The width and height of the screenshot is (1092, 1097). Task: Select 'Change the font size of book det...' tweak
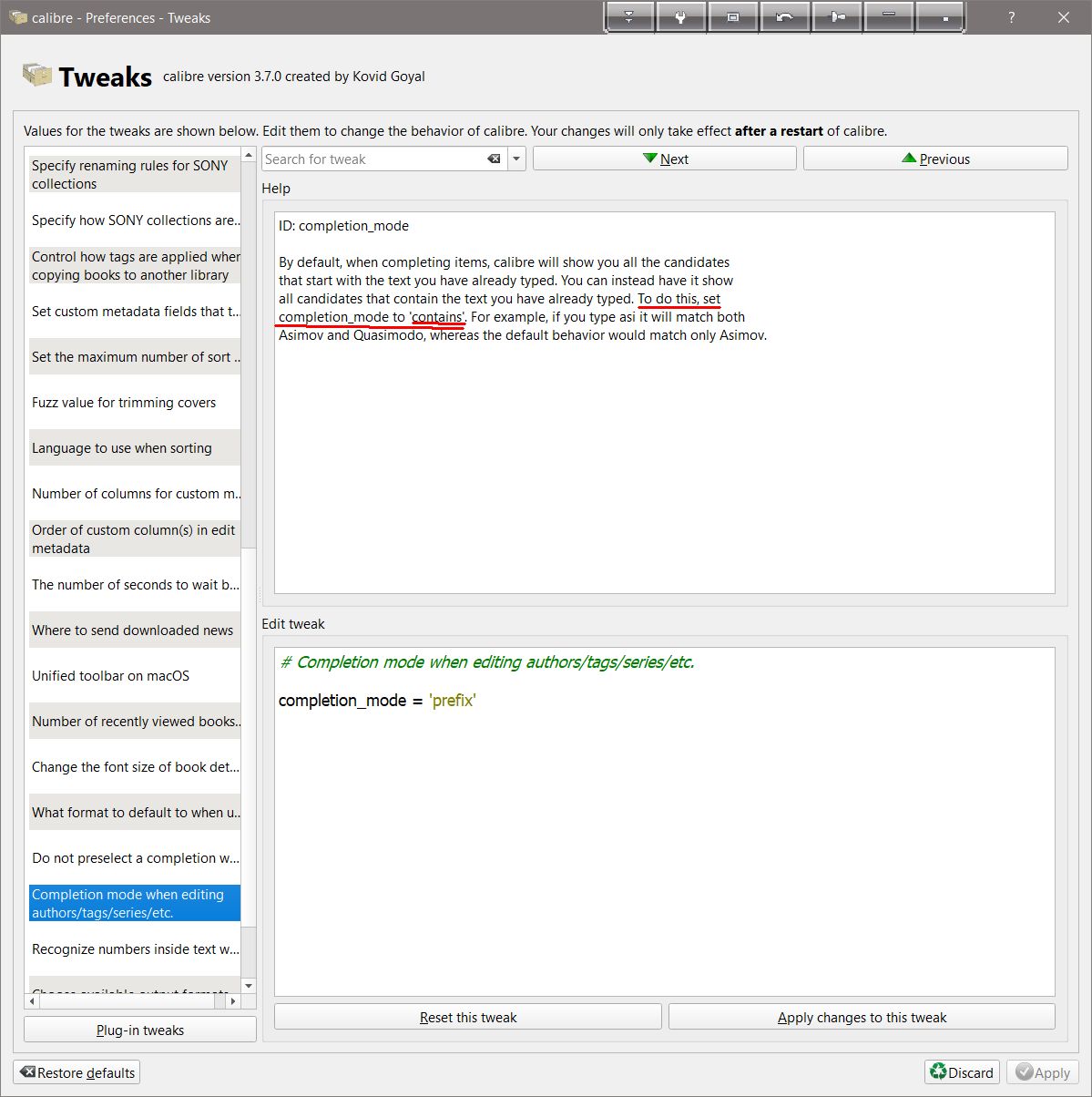point(135,766)
